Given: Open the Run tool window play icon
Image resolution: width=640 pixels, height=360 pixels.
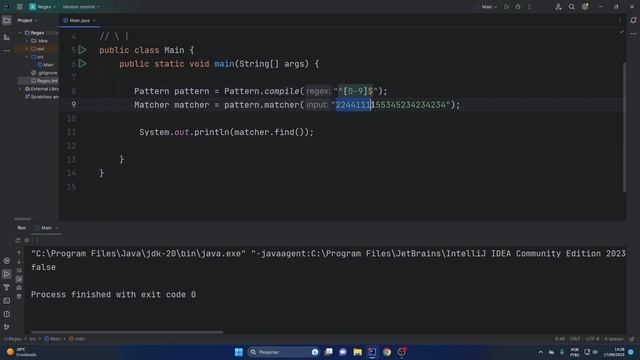Looking at the screenshot, I should click(7, 274).
